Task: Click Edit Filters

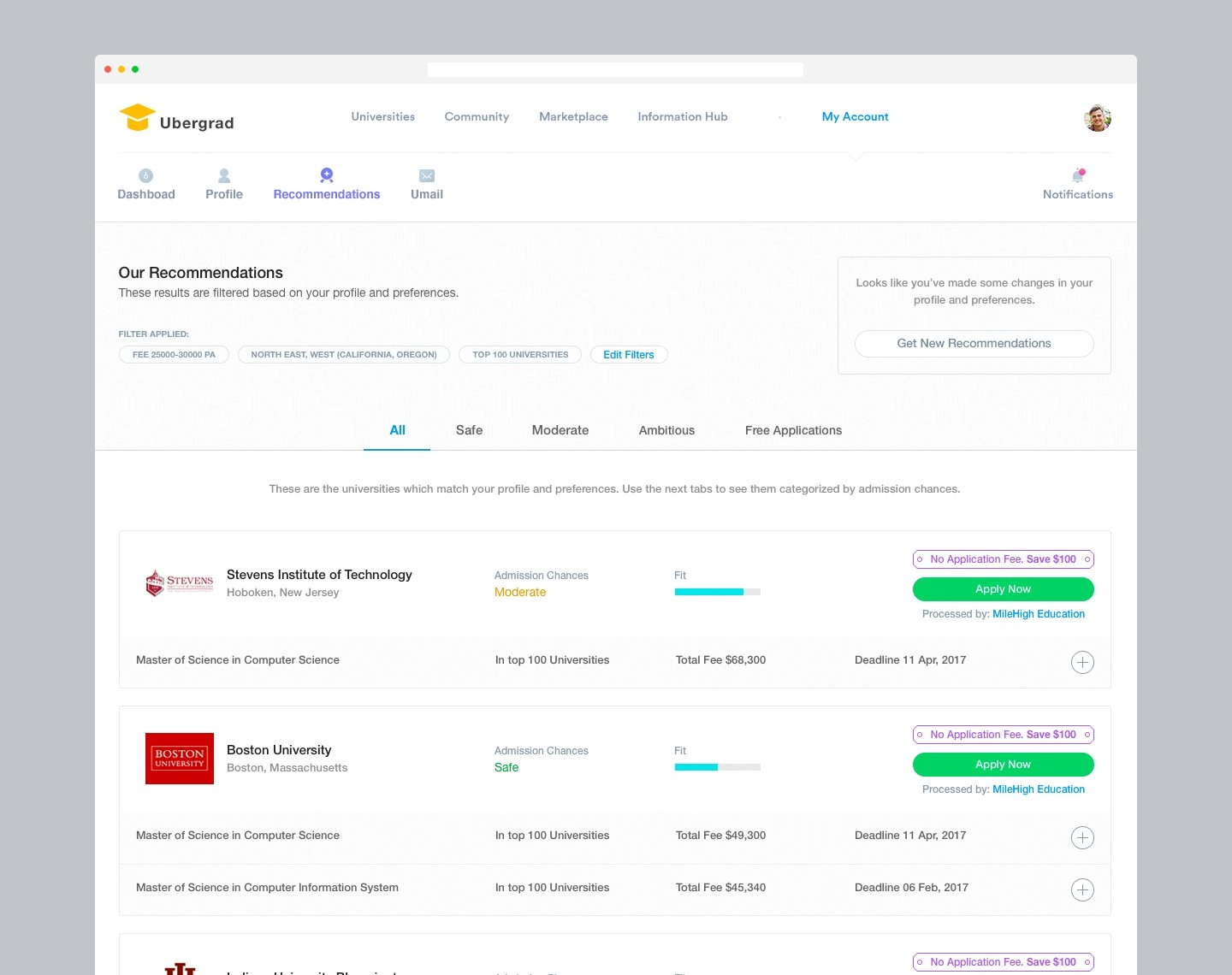Action: pyautogui.click(x=629, y=354)
